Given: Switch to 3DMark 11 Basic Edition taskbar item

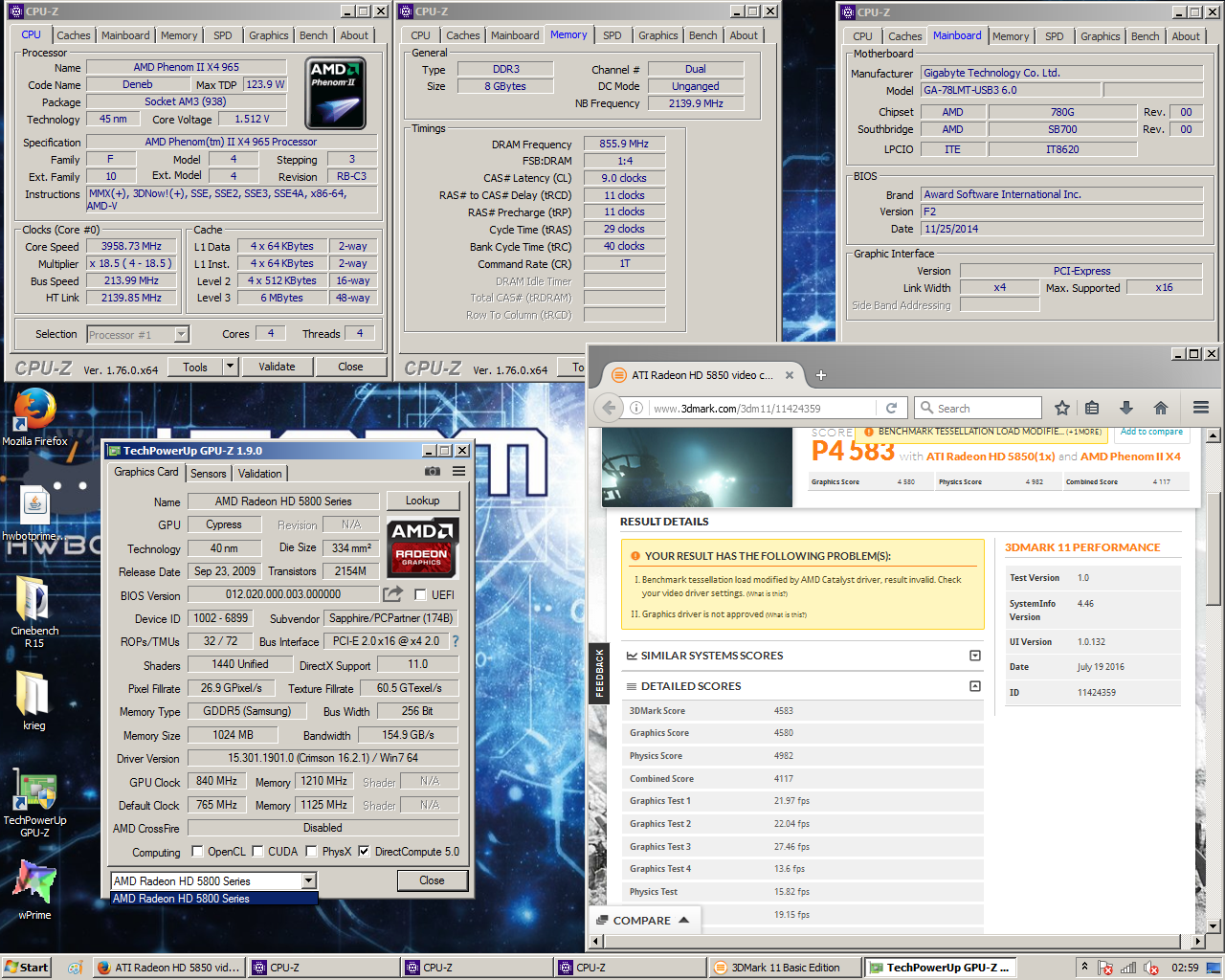Looking at the screenshot, I should [785, 968].
